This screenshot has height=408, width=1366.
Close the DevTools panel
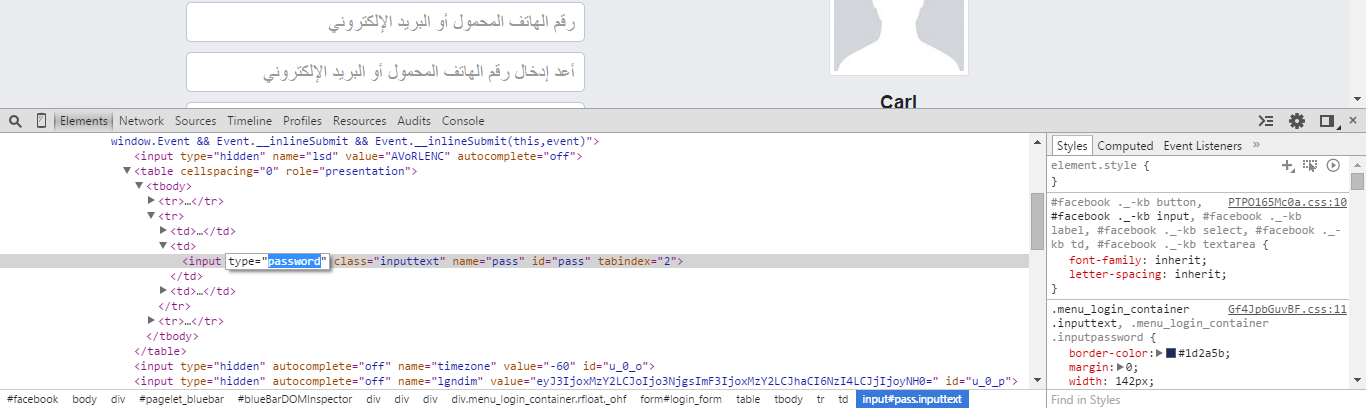tap(1352, 121)
